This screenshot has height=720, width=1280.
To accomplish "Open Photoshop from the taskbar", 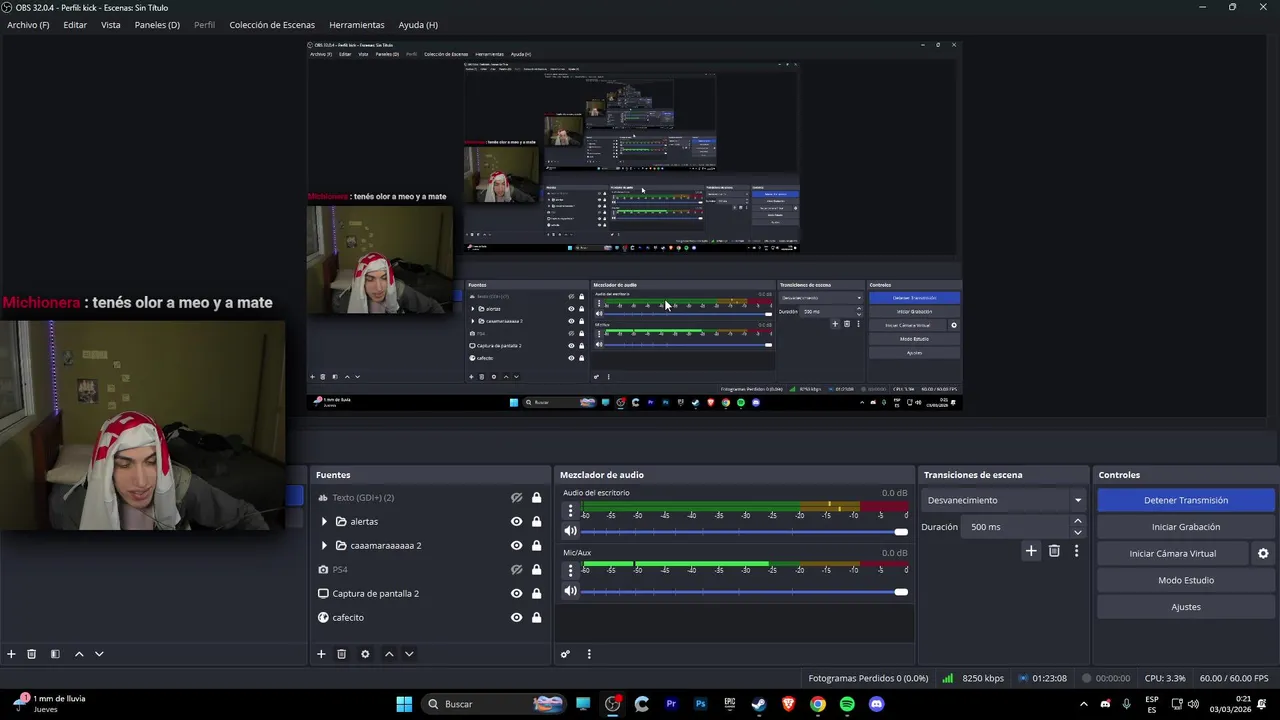I will click(x=700, y=704).
